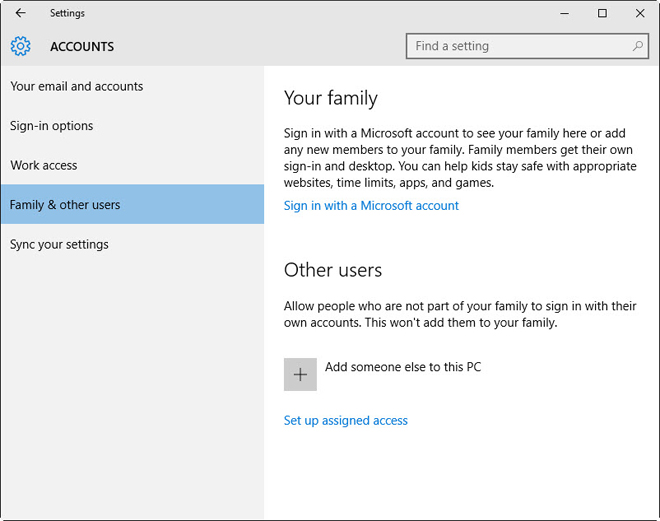The width and height of the screenshot is (660, 521).
Task: Click the magnifier search icon
Action: coord(637,46)
